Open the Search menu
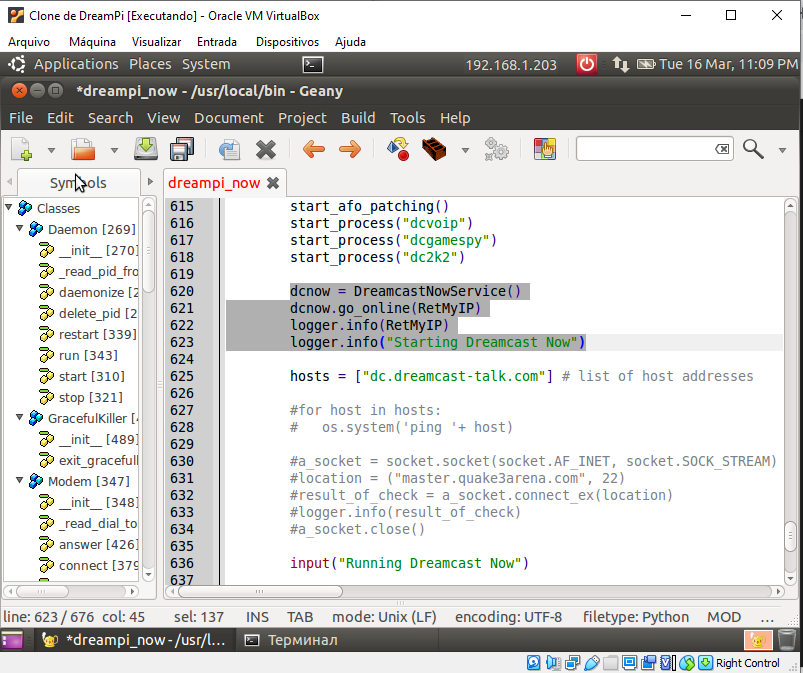Image resolution: width=803 pixels, height=673 pixels. (x=111, y=118)
